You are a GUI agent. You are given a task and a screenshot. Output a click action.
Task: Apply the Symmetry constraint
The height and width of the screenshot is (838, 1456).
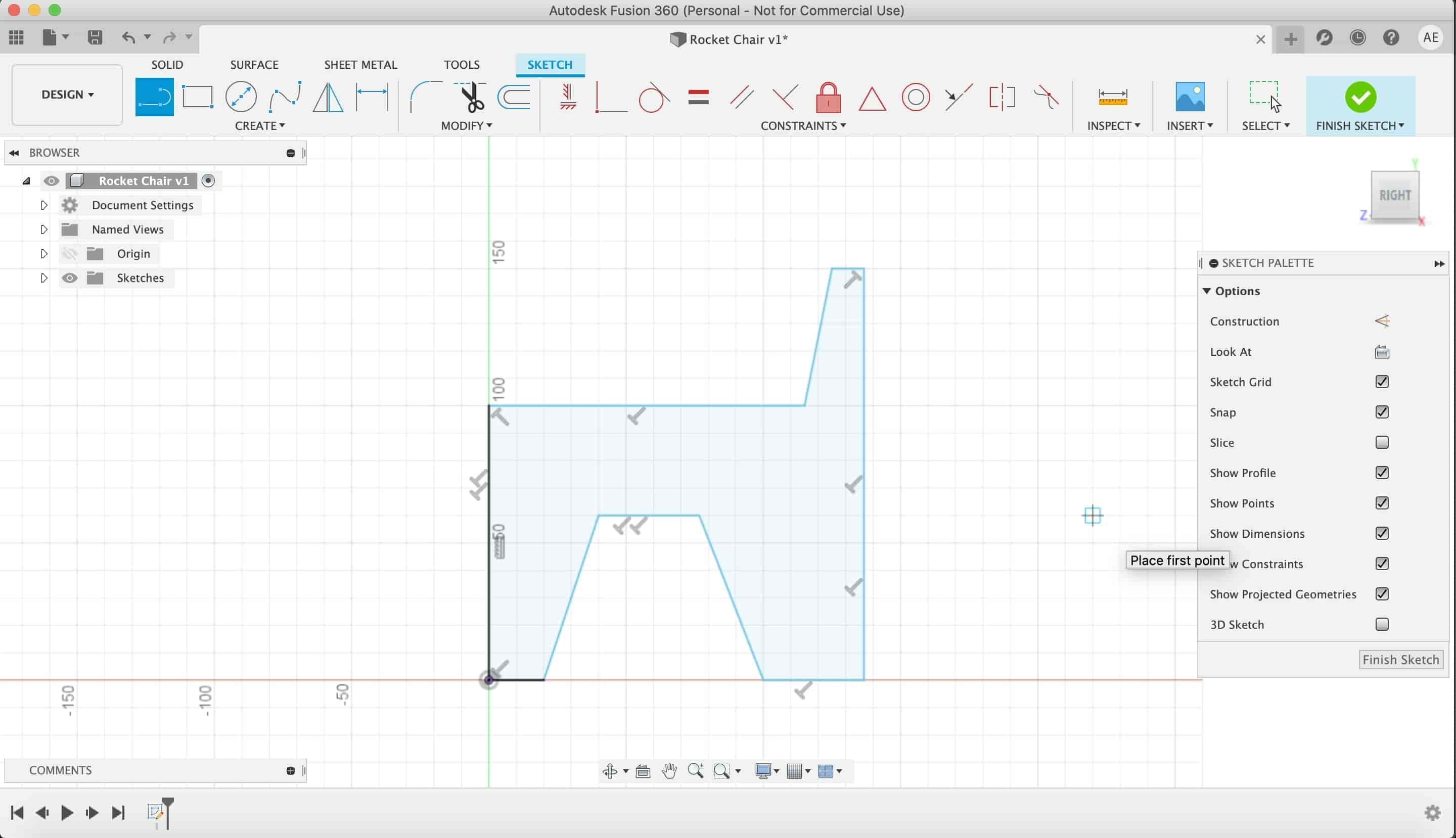(x=1003, y=97)
